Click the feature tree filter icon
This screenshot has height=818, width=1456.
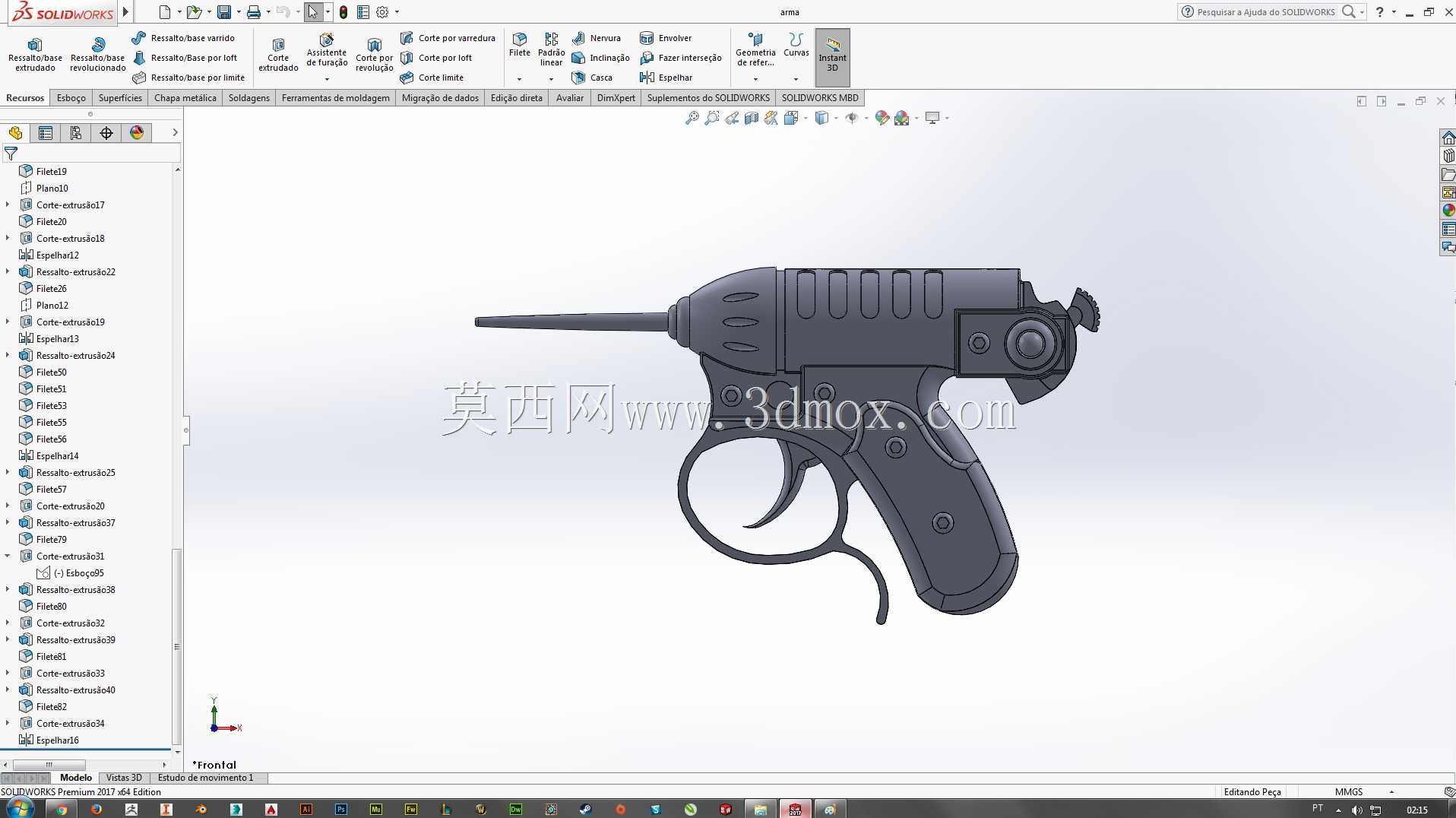[x=11, y=154]
